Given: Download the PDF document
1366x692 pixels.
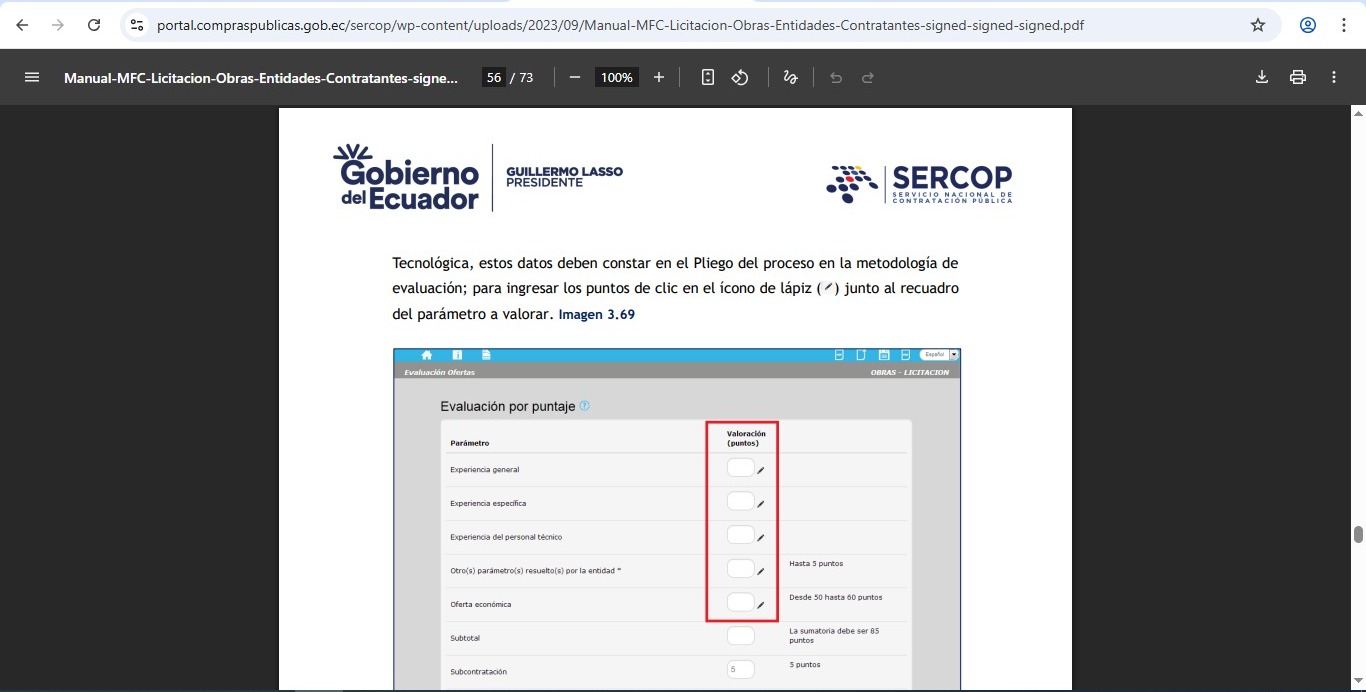Looking at the screenshot, I should tap(1262, 77).
